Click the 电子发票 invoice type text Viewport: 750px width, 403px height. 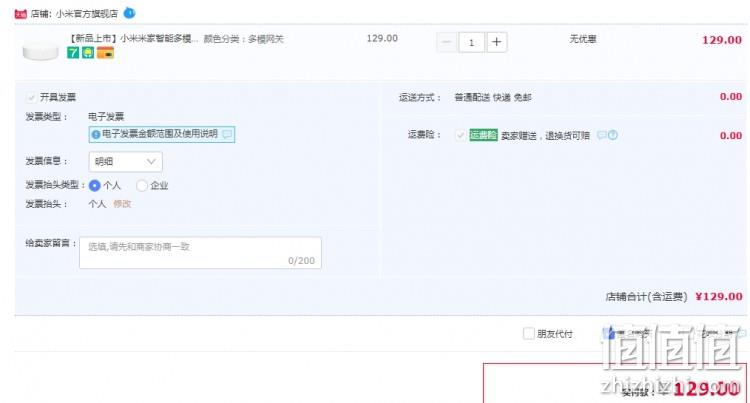[106, 117]
